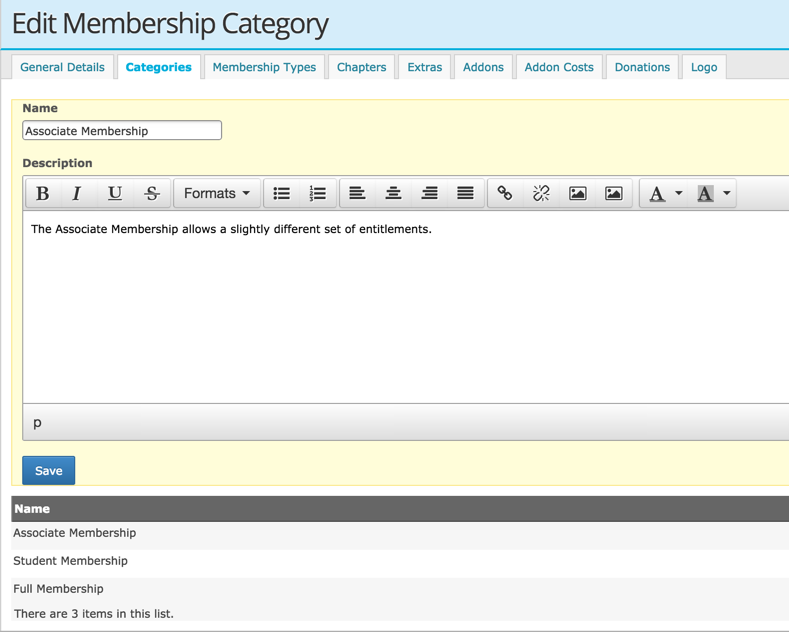Apply underline formatting
This screenshot has width=789, height=632.
pos(115,193)
